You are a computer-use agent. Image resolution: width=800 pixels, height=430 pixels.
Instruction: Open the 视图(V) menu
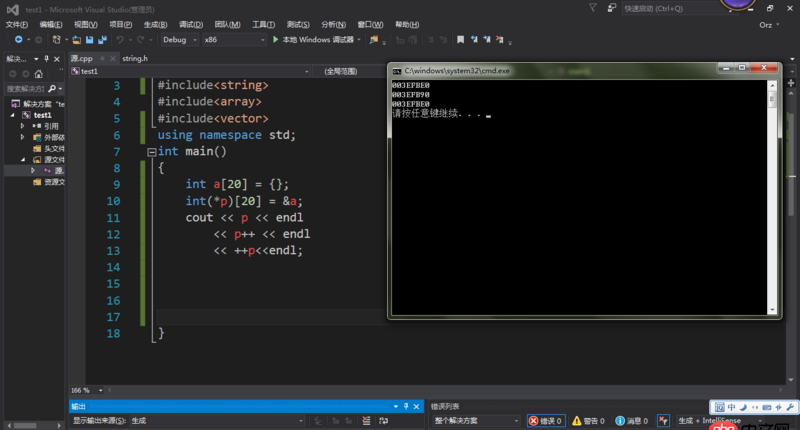pos(85,24)
